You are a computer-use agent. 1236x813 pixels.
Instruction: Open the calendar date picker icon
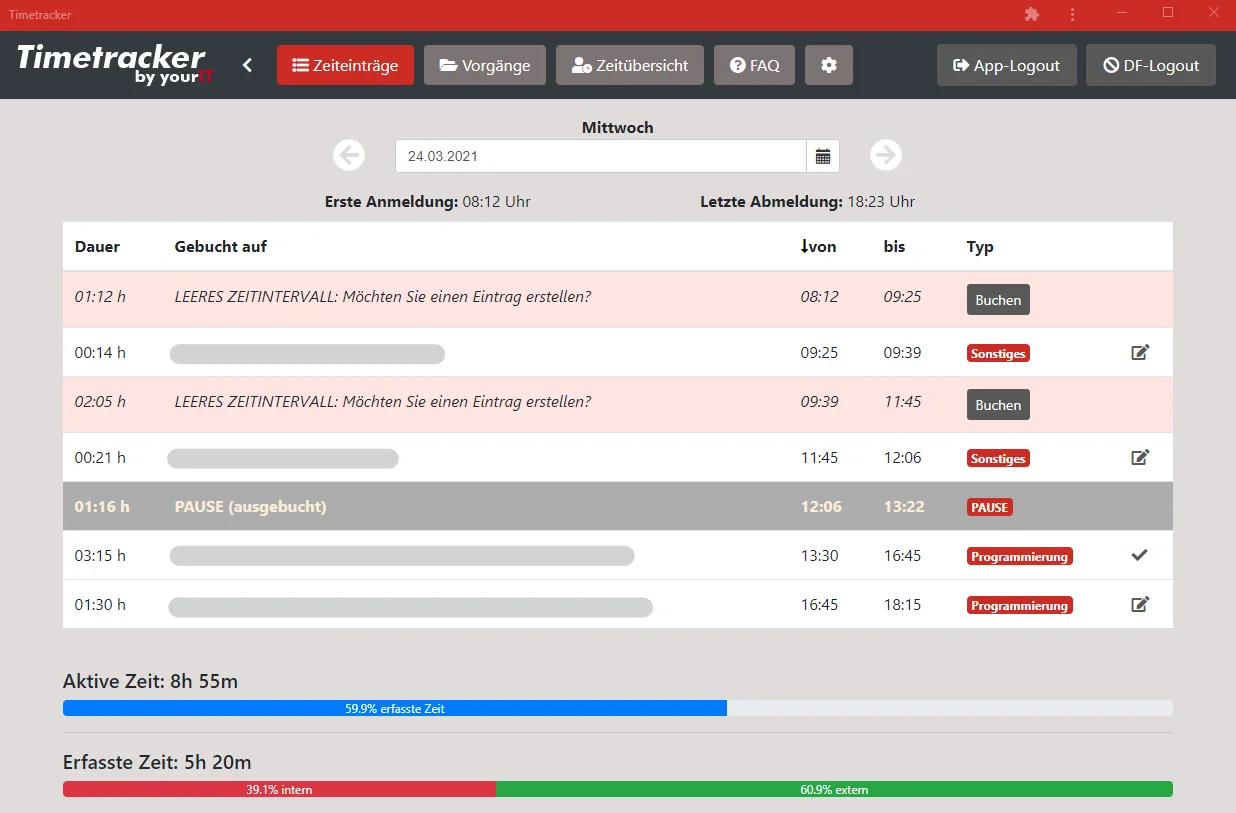pos(822,156)
